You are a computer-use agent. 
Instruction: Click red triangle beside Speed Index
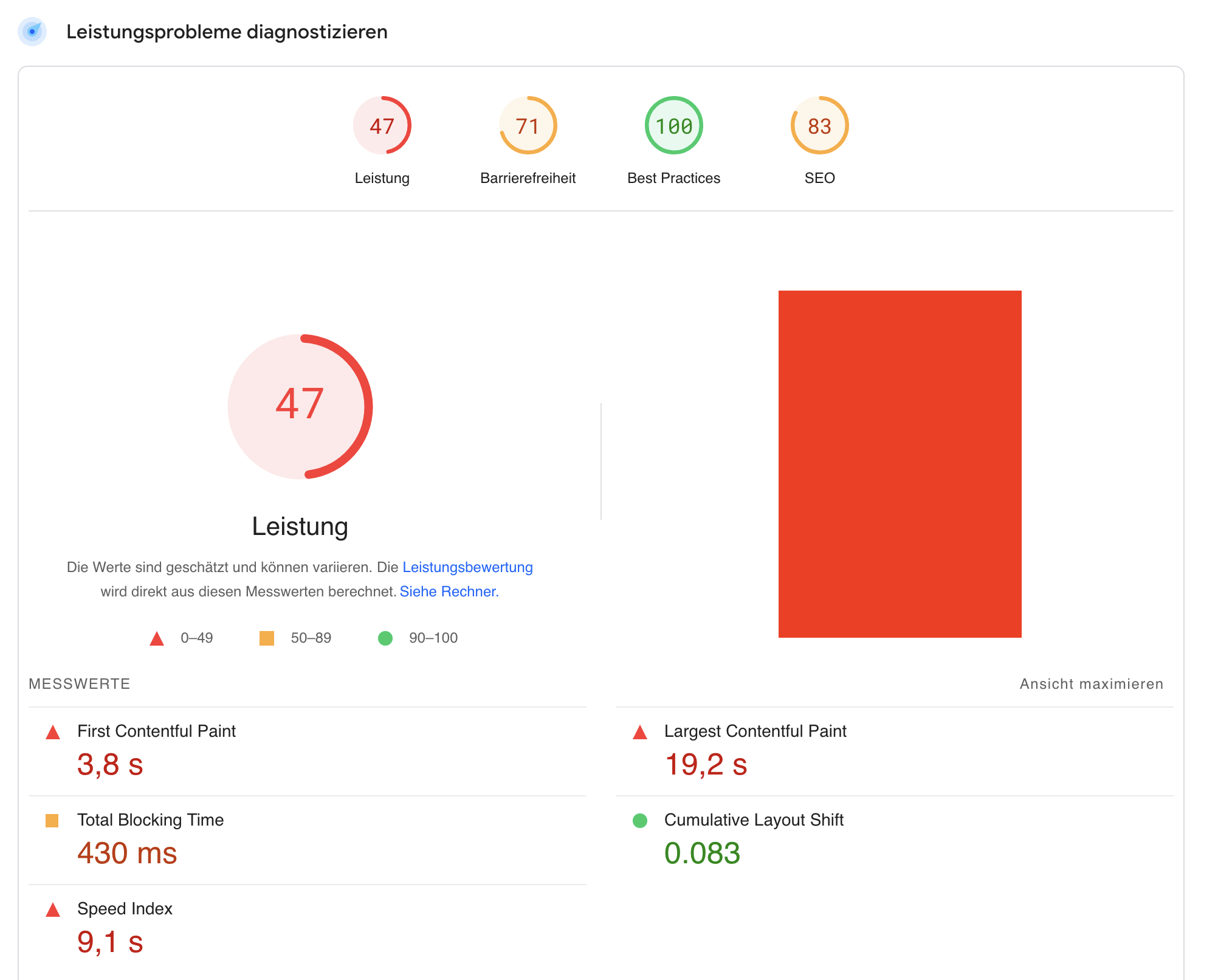(x=53, y=909)
